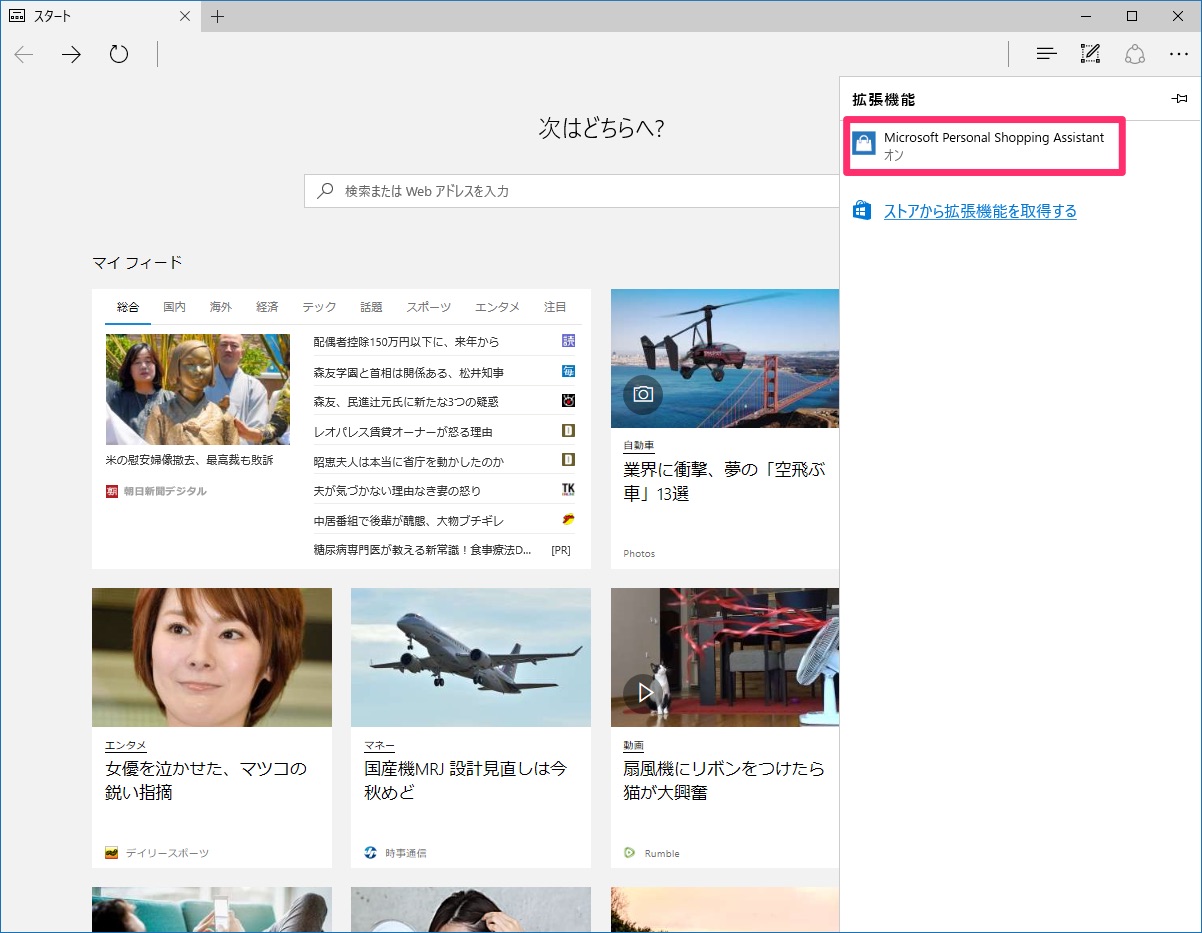Screen dimensions: 1202x933
Task: Open headline レオパレス賃貸オーナーが怒る理由
Action: [402, 432]
